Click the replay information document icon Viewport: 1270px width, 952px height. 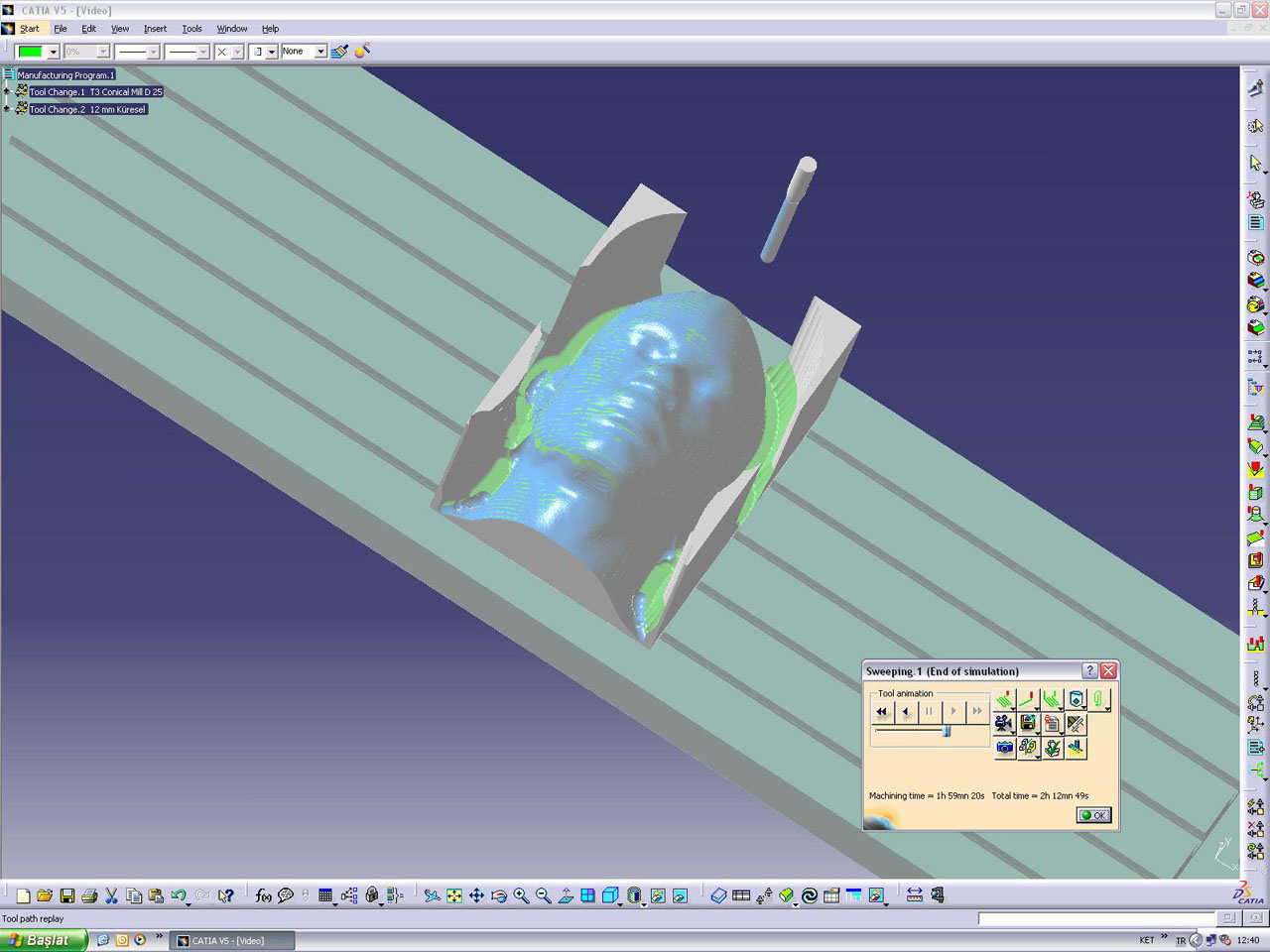tap(1053, 724)
